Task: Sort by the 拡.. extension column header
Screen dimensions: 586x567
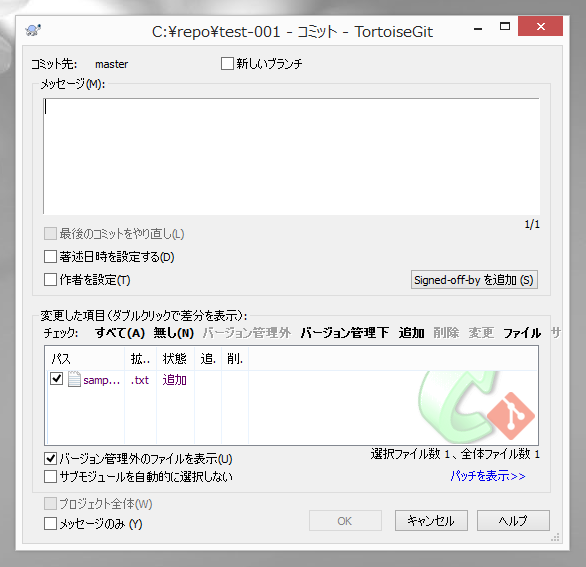Action: pos(141,358)
